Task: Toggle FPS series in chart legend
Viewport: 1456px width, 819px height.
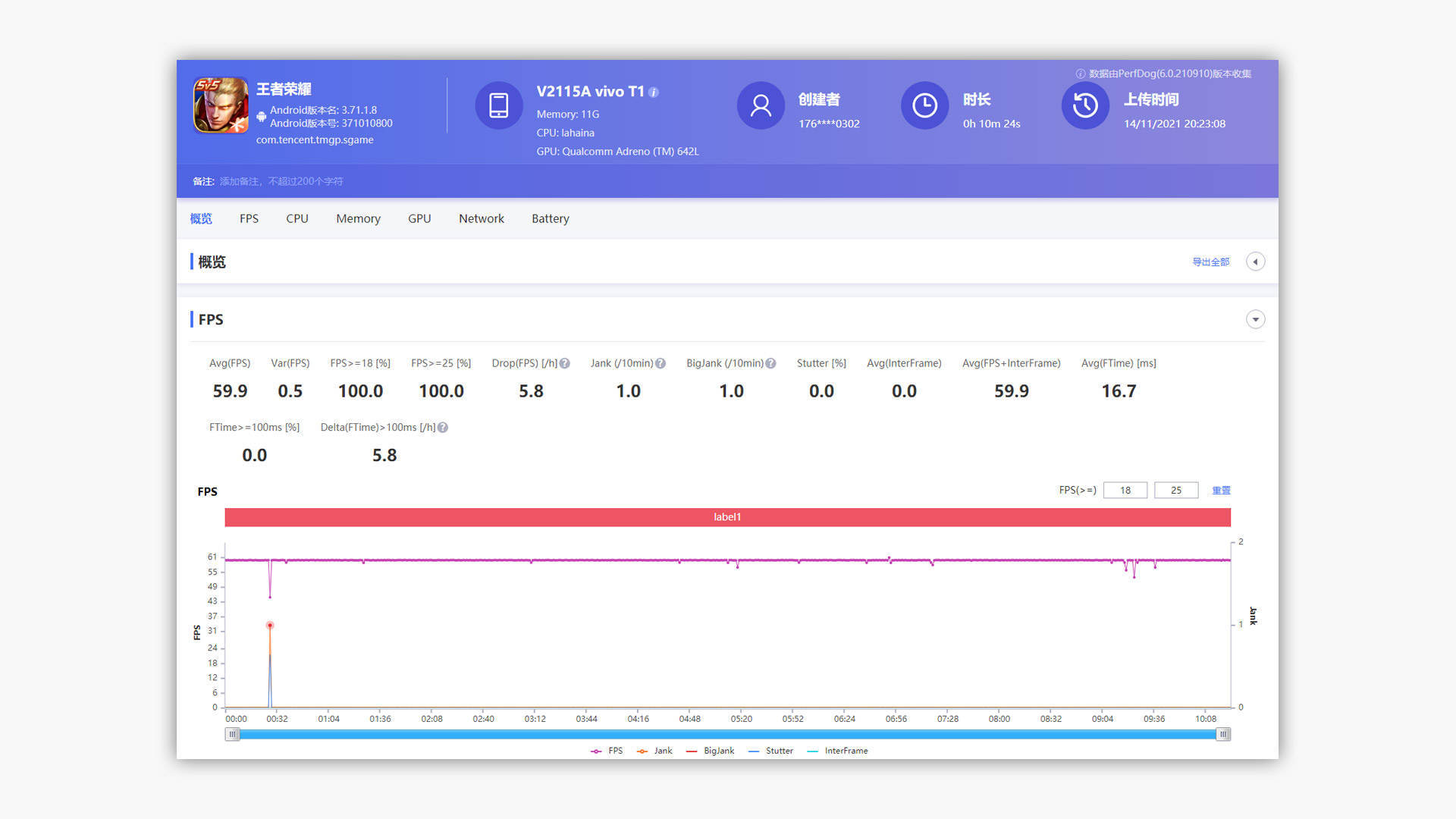Action: tap(607, 751)
